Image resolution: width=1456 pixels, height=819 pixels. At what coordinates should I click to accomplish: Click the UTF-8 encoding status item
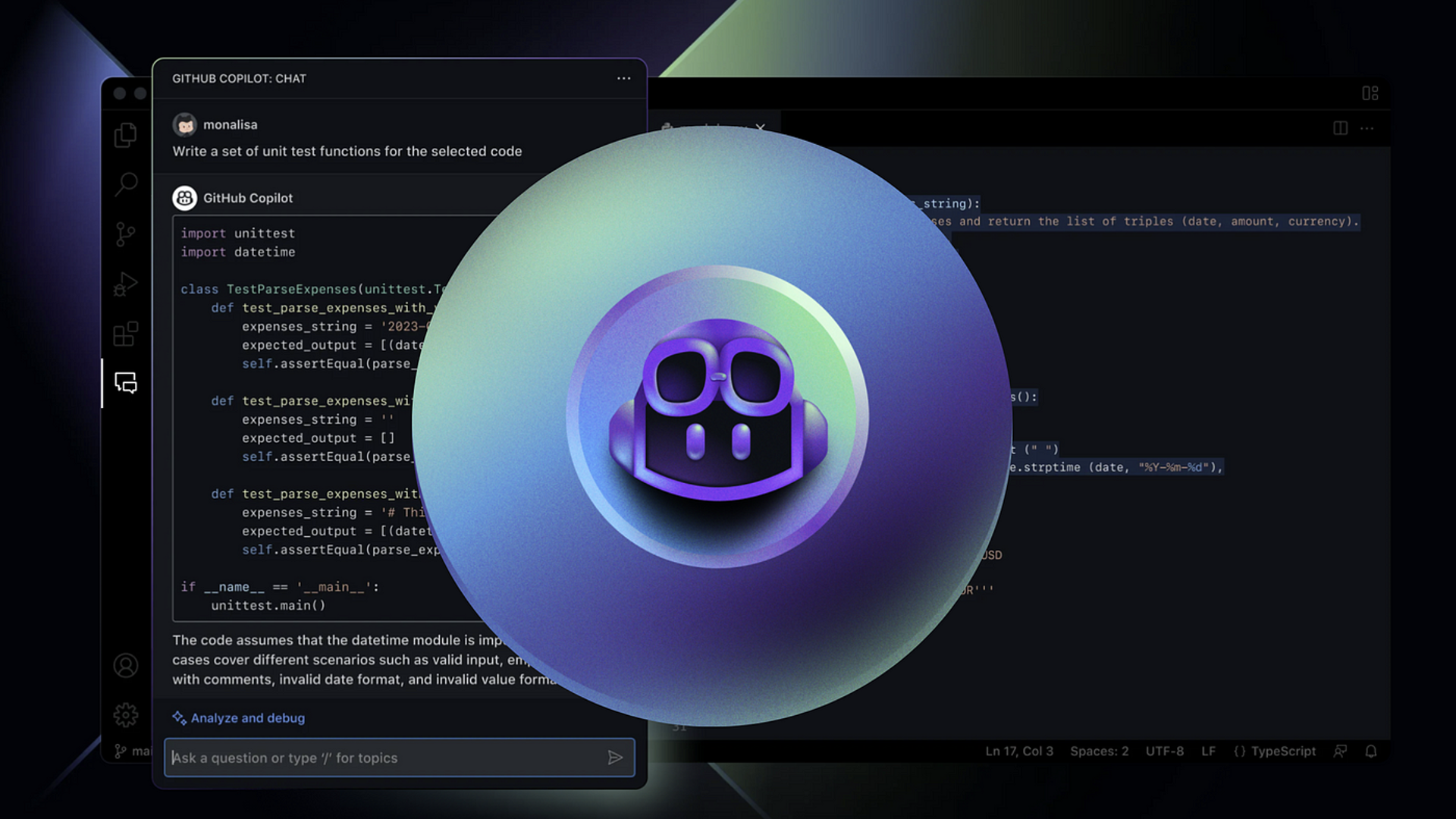coord(1164,752)
